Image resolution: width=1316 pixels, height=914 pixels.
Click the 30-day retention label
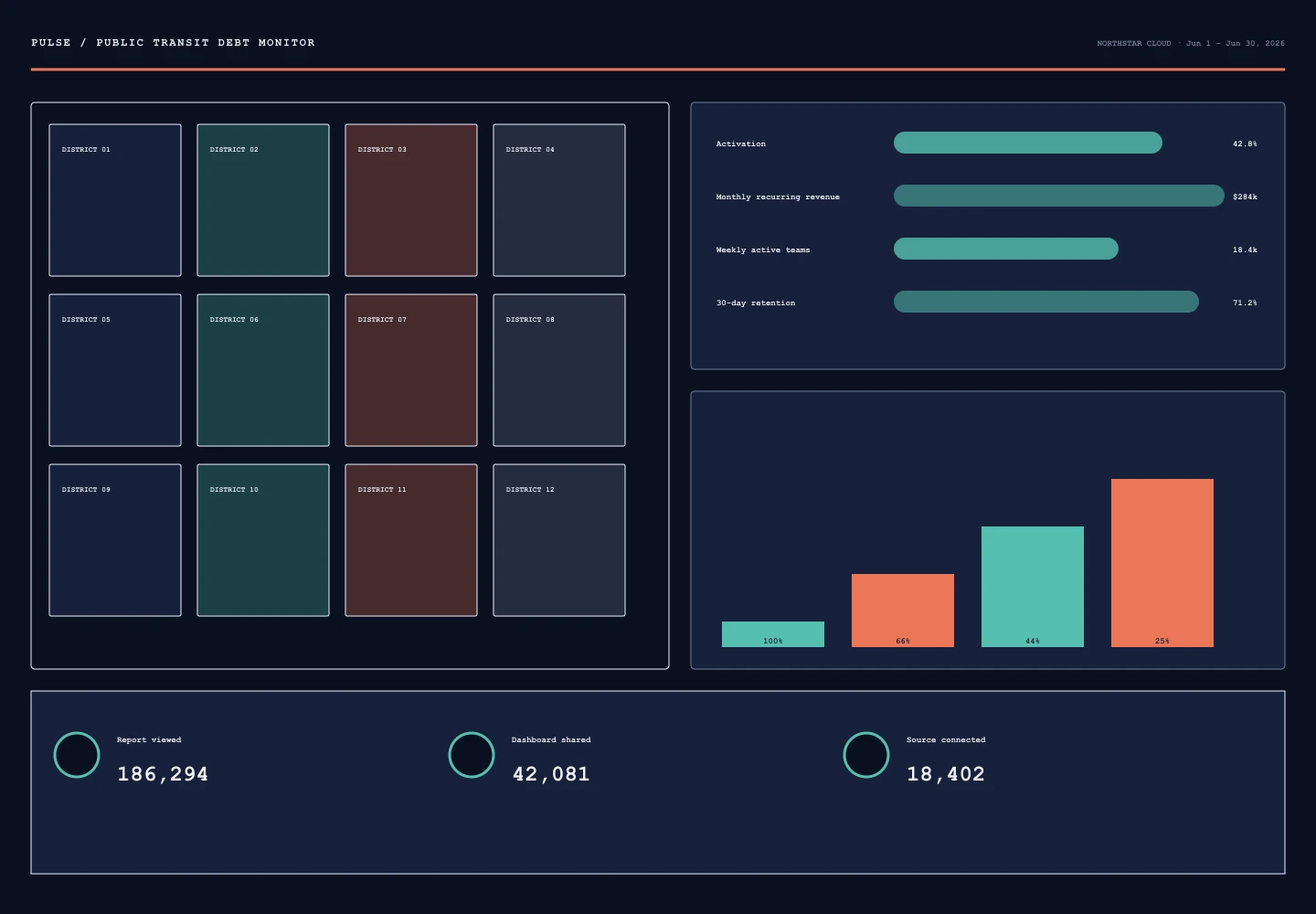756,303
